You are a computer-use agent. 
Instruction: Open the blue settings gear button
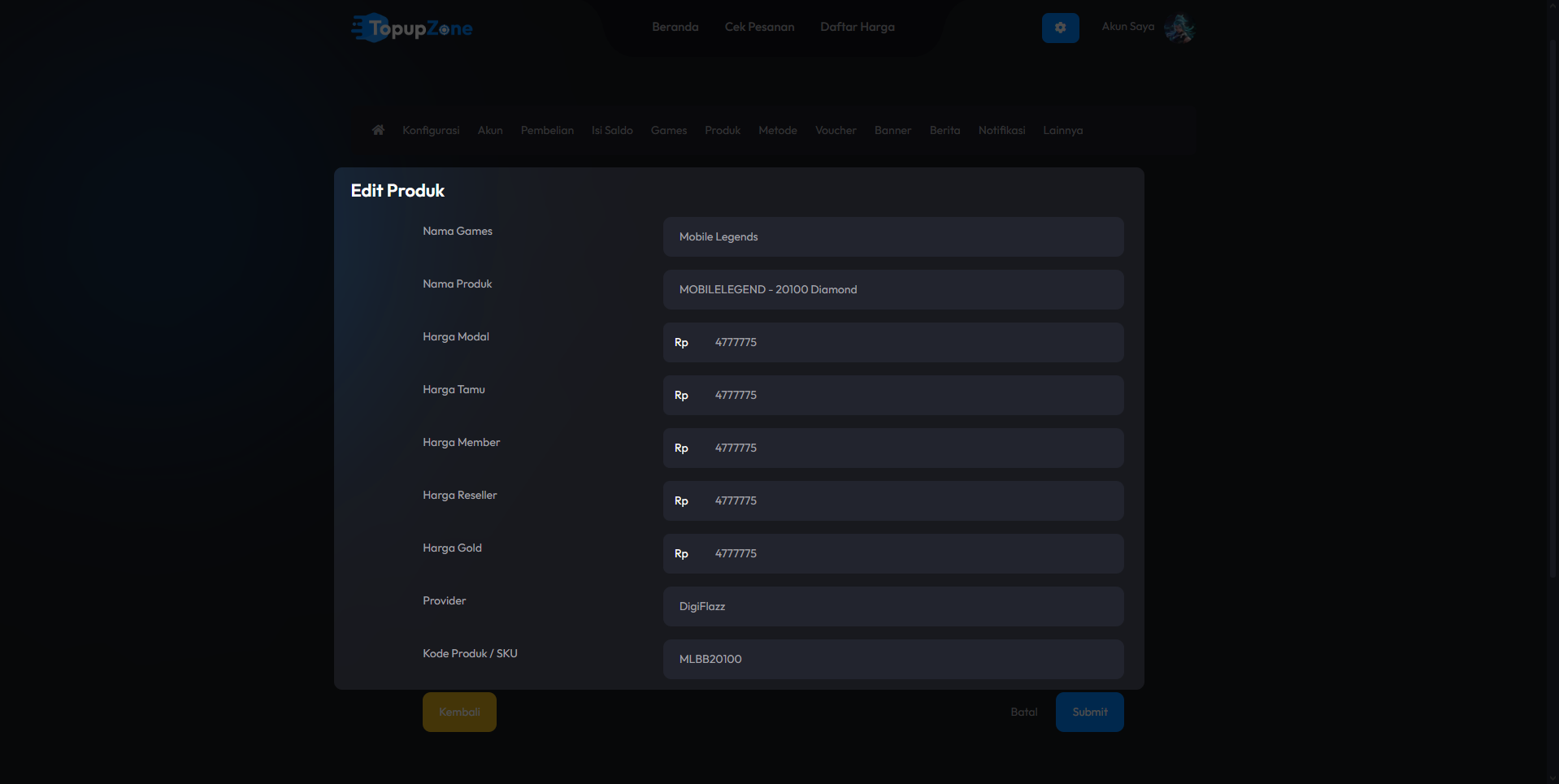1060,28
